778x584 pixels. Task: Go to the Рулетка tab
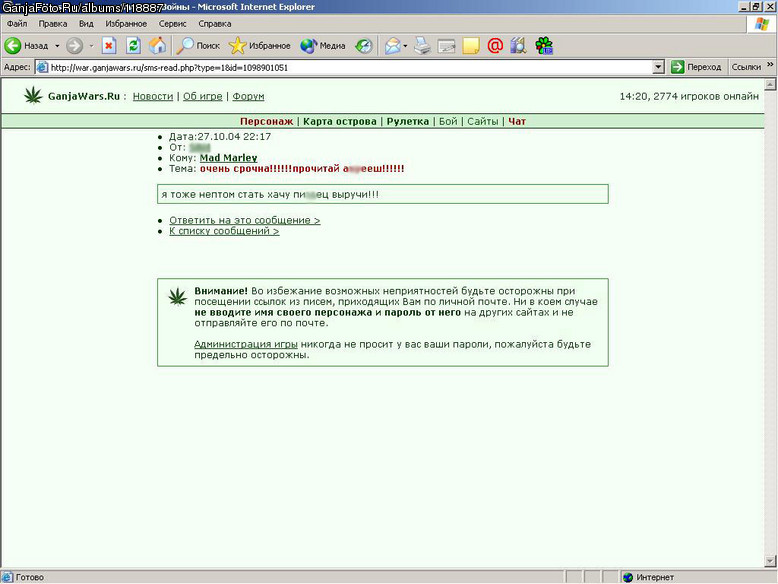[x=408, y=122]
